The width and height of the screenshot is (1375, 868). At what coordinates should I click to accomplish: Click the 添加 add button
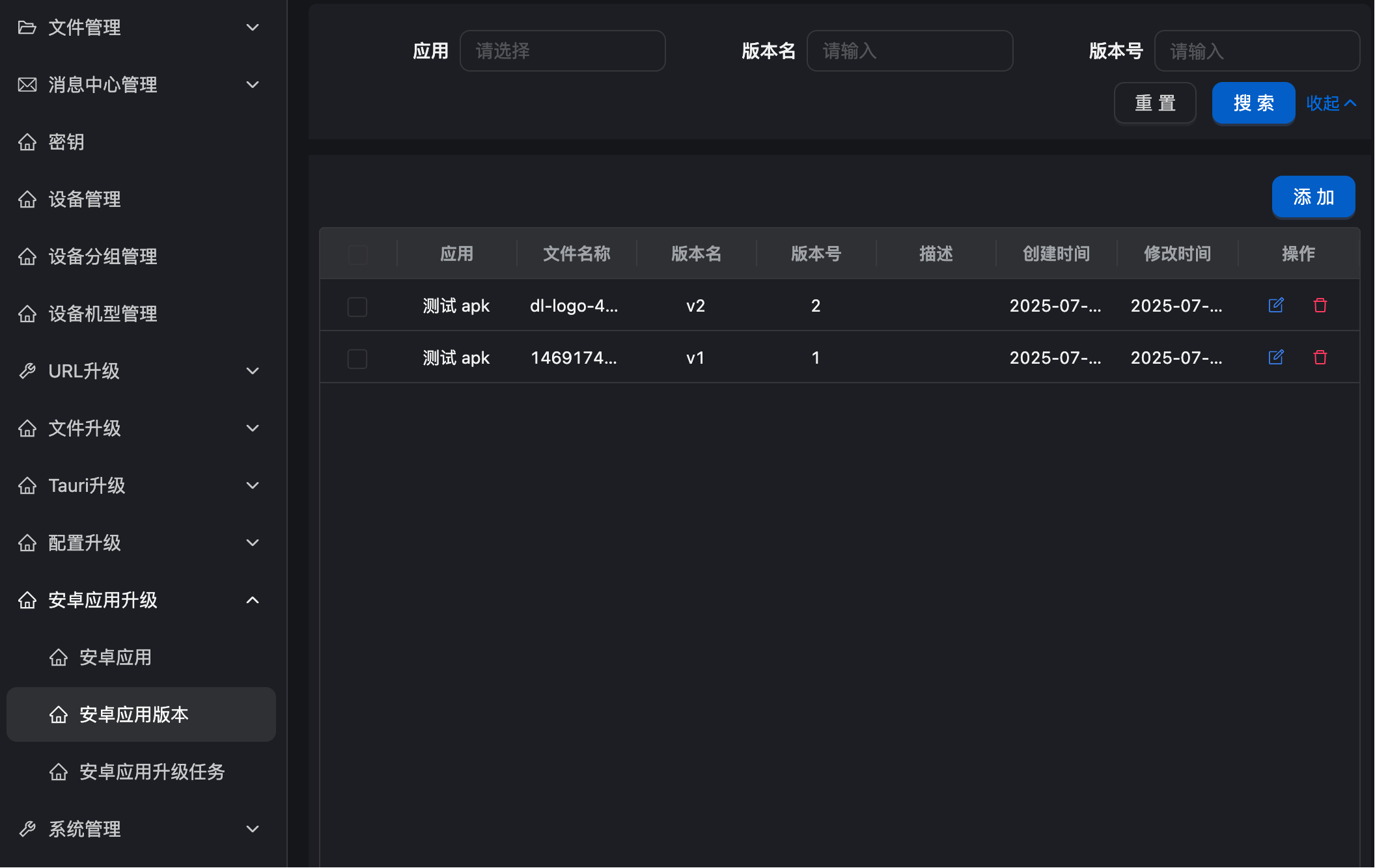pos(1314,197)
